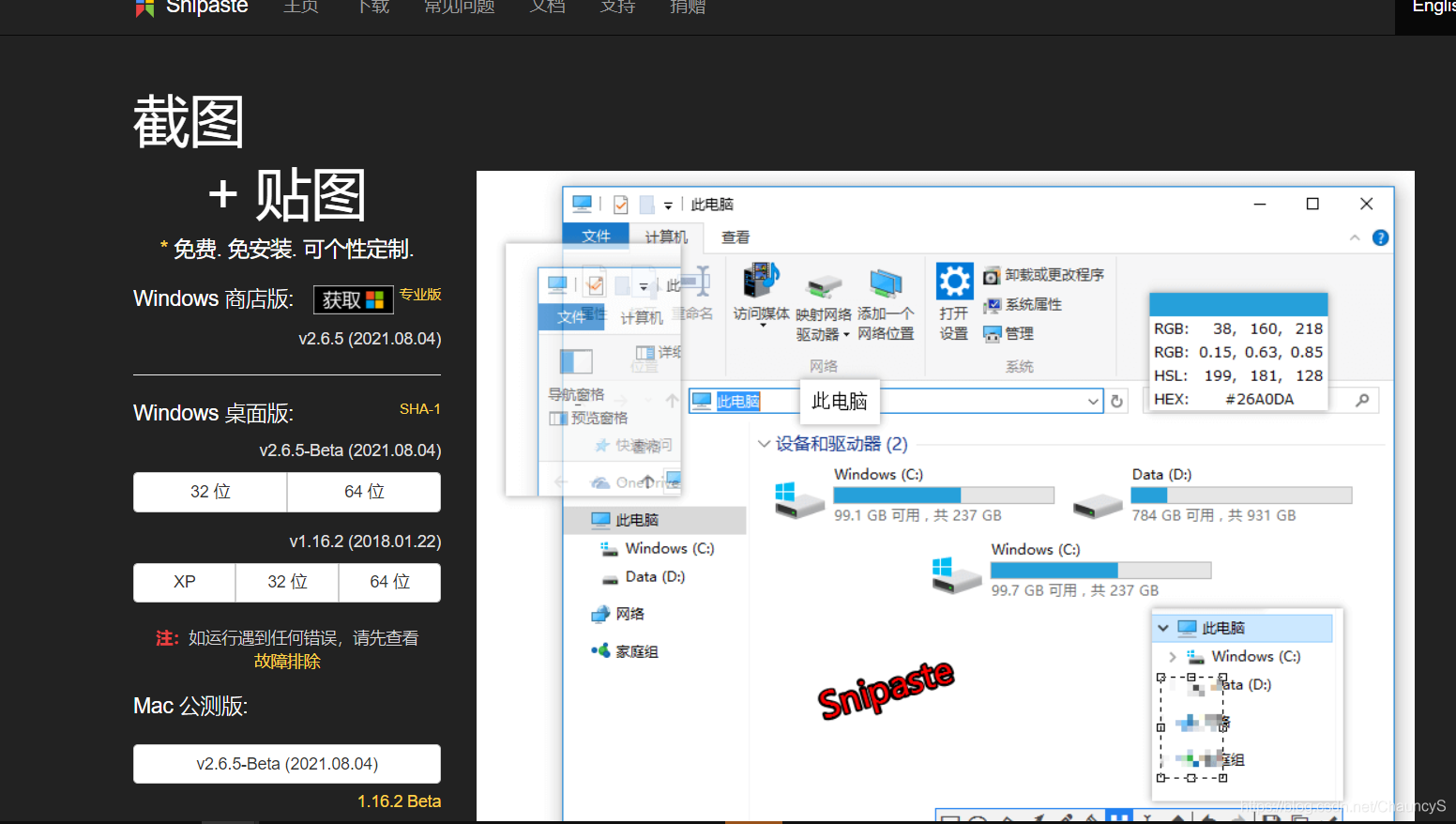Click the 此电脑 tooltip label
The height and width of the screenshot is (824, 1456).
coord(839,402)
